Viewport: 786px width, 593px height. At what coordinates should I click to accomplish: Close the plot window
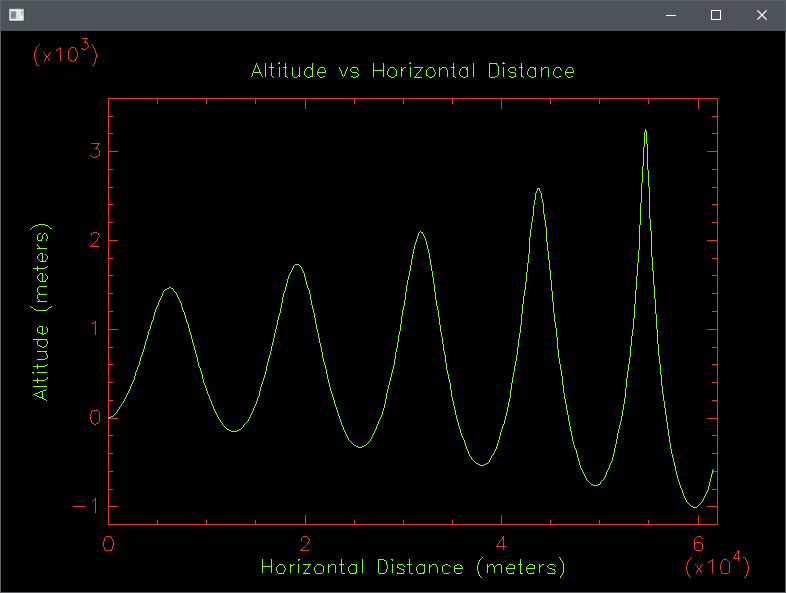click(x=762, y=15)
